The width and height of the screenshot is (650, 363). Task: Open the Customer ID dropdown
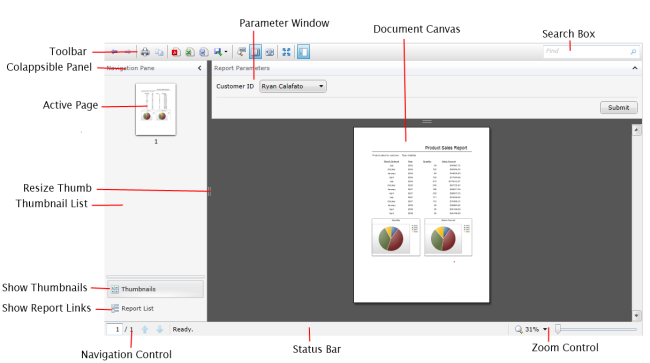point(293,86)
